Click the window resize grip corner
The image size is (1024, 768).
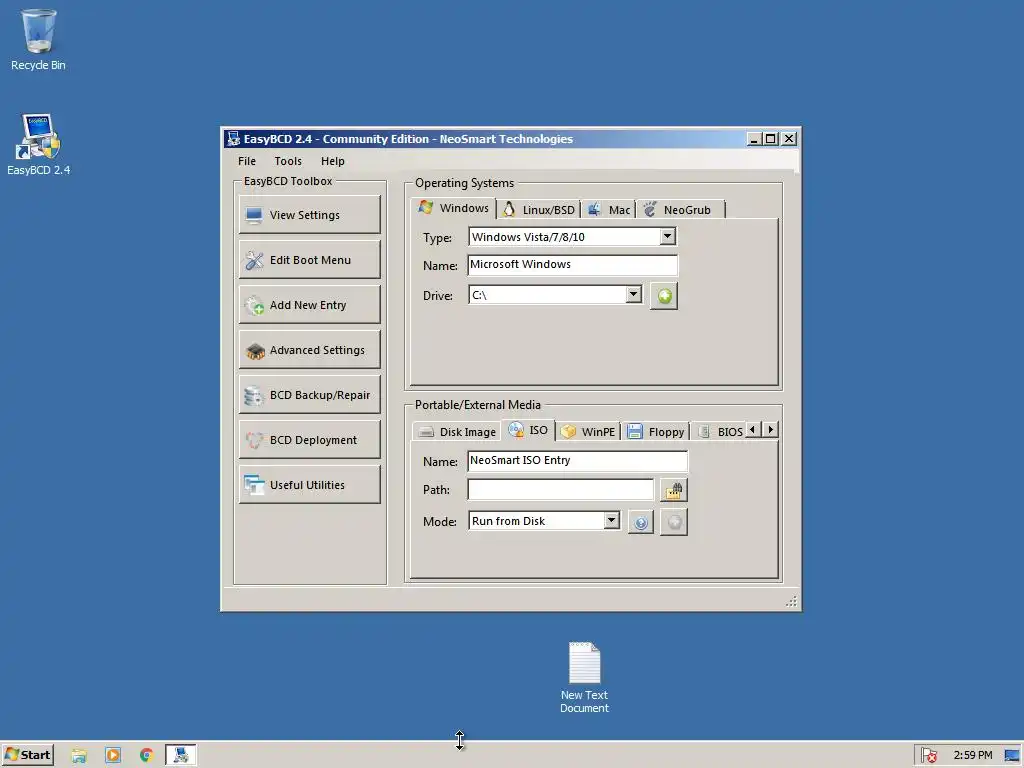[792, 601]
